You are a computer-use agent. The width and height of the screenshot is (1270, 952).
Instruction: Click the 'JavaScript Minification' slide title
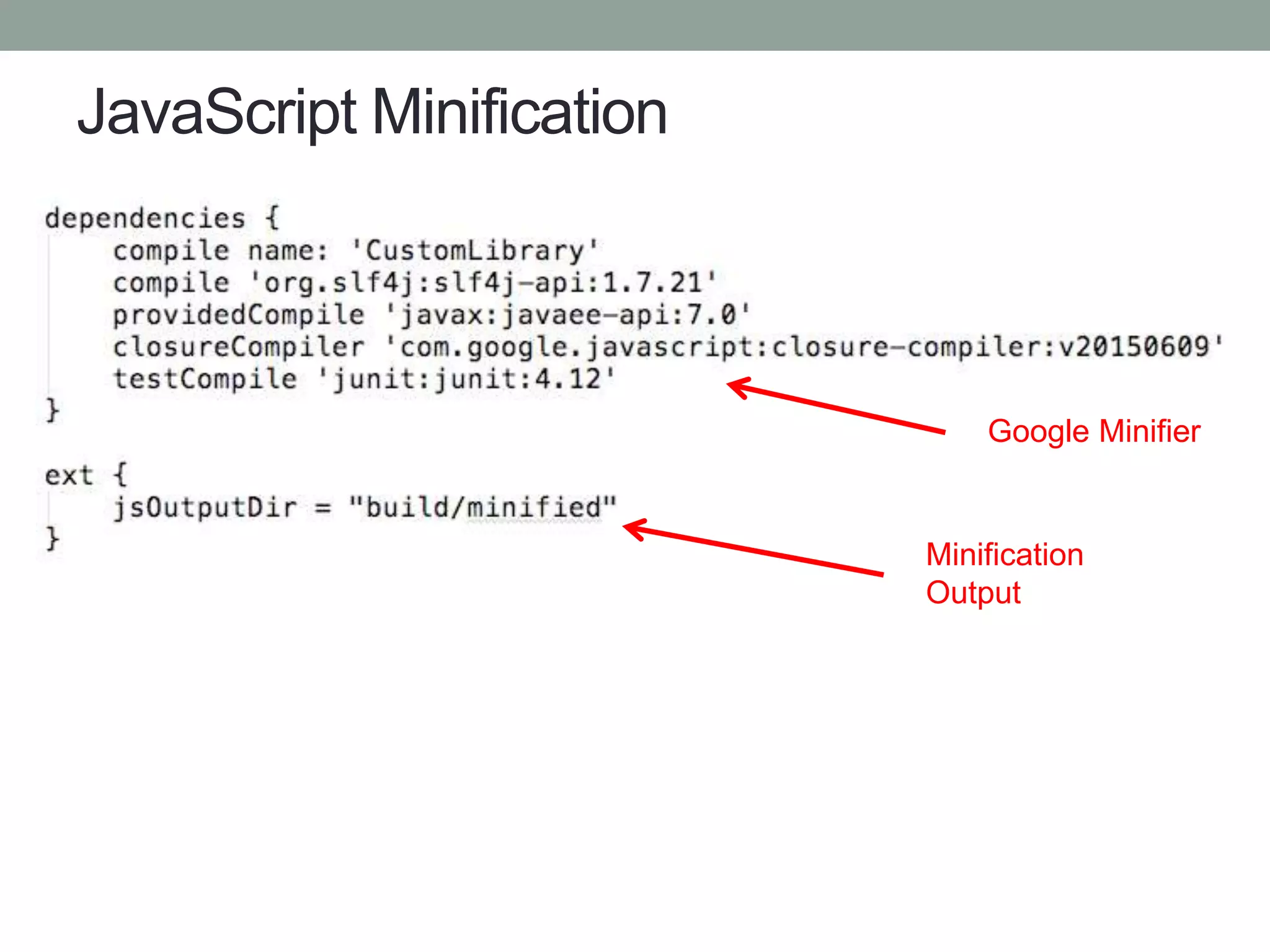(x=372, y=112)
